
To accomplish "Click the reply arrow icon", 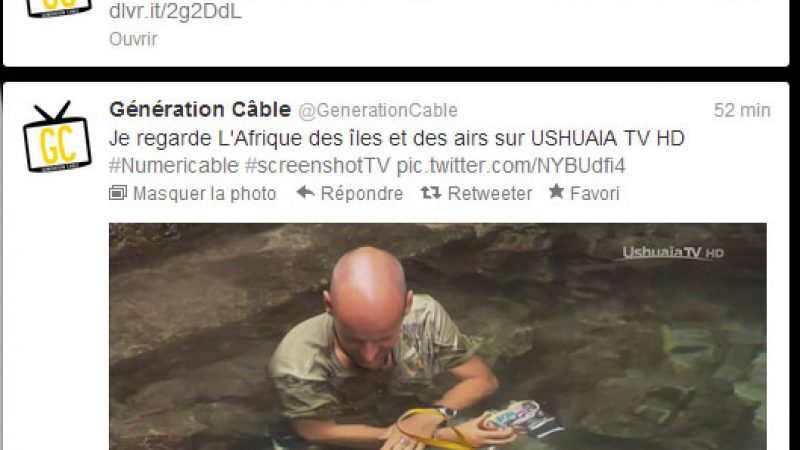I will coord(305,192).
